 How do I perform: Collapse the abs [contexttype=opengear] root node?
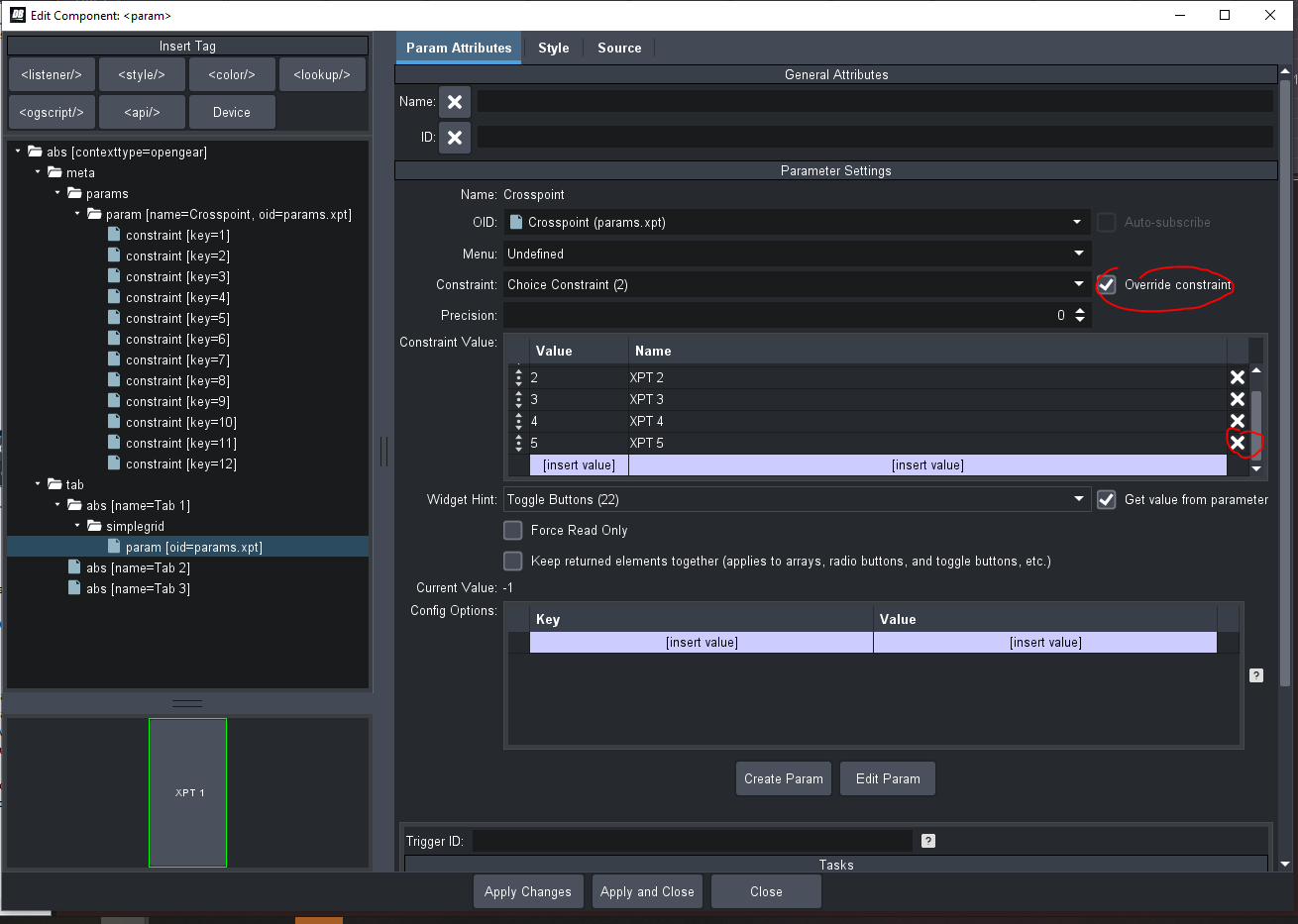(18, 152)
